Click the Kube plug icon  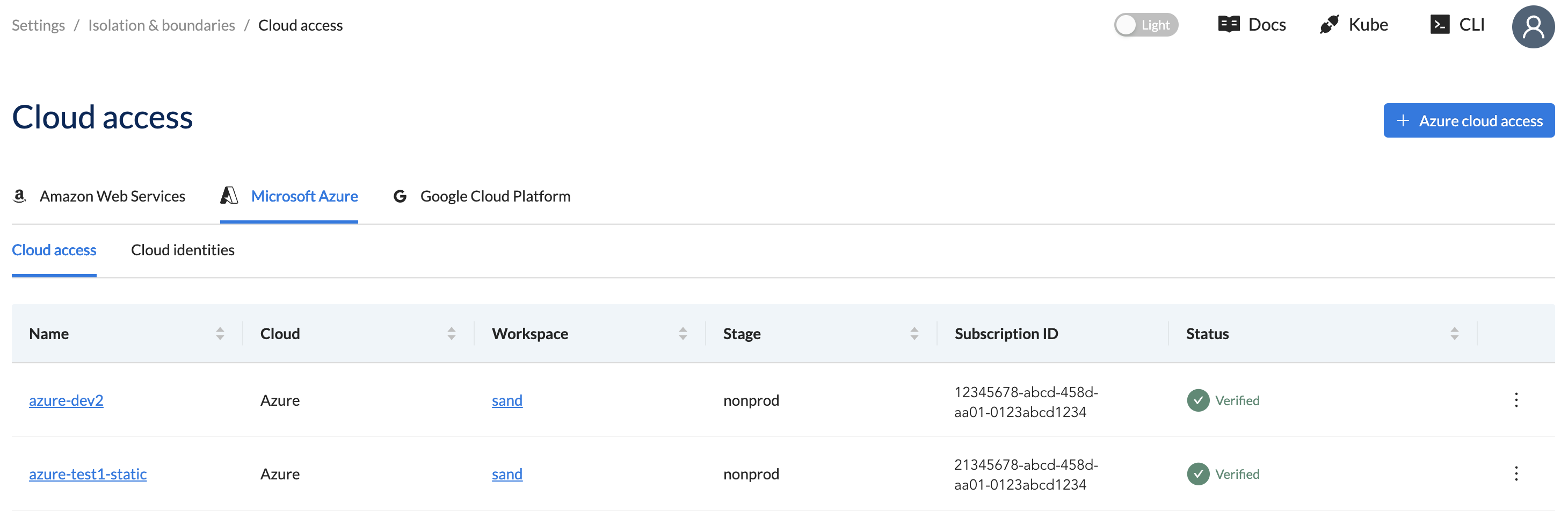pyautogui.click(x=1329, y=24)
